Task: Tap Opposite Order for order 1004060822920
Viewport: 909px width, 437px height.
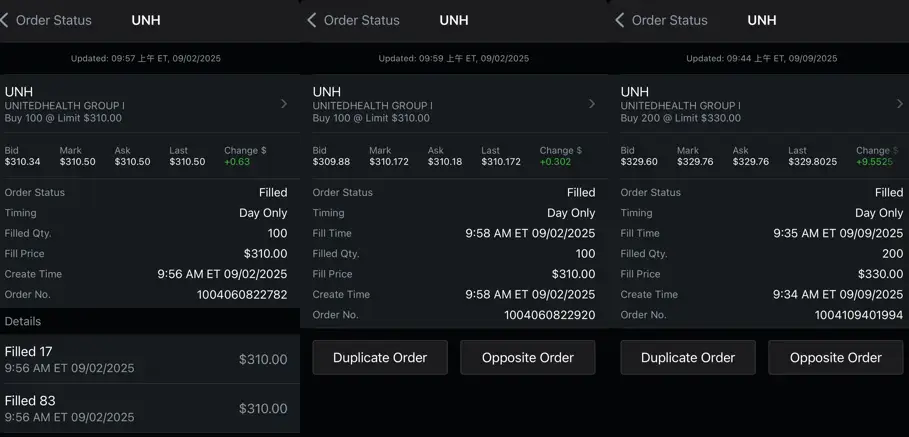Action: click(528, 358)
